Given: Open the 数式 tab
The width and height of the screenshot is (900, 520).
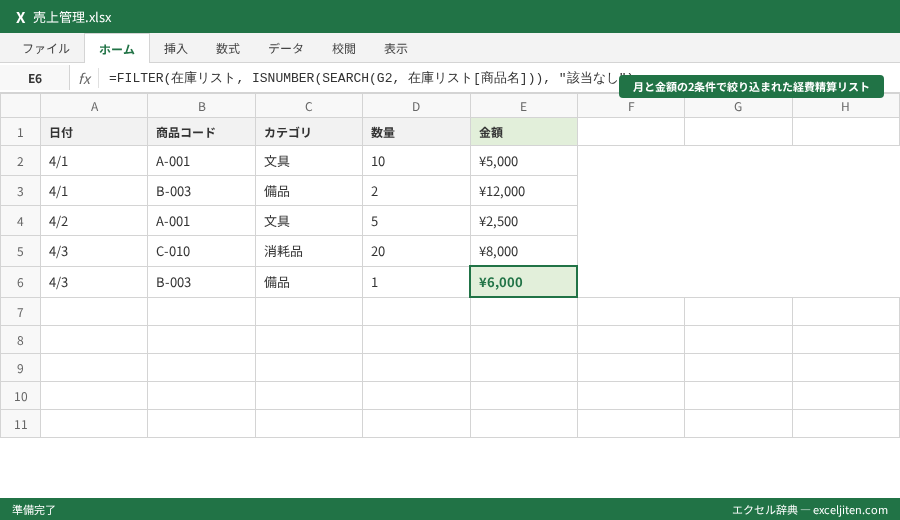Looking at the screenshot, I should coord(228,49).
